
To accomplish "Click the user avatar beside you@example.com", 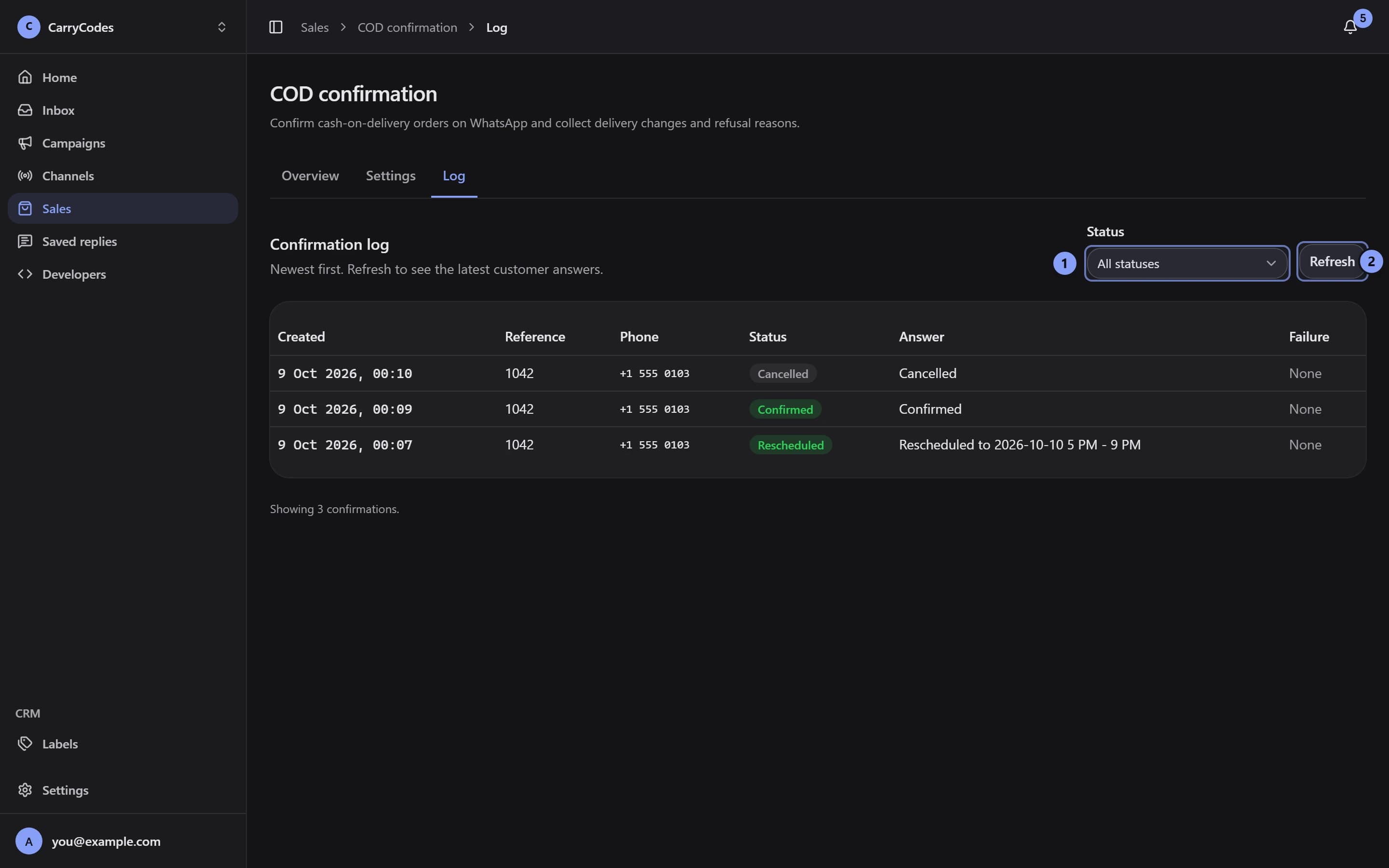I will pos(29,841).
